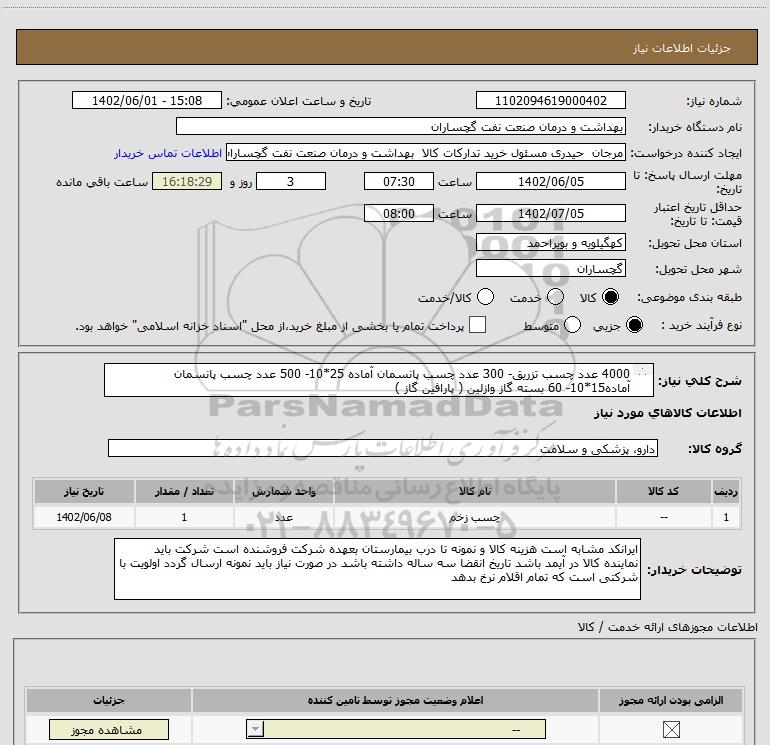The width and height of the screenshot is (770, 745).
Task: Click the days remaining field showing 3
Action: click(x=291, y=181)
